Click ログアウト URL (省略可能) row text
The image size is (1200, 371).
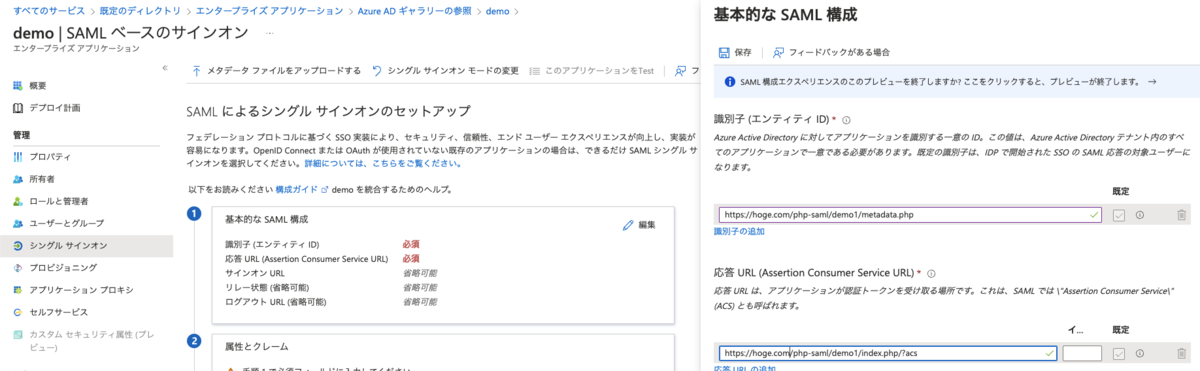(x=277, y=301)
